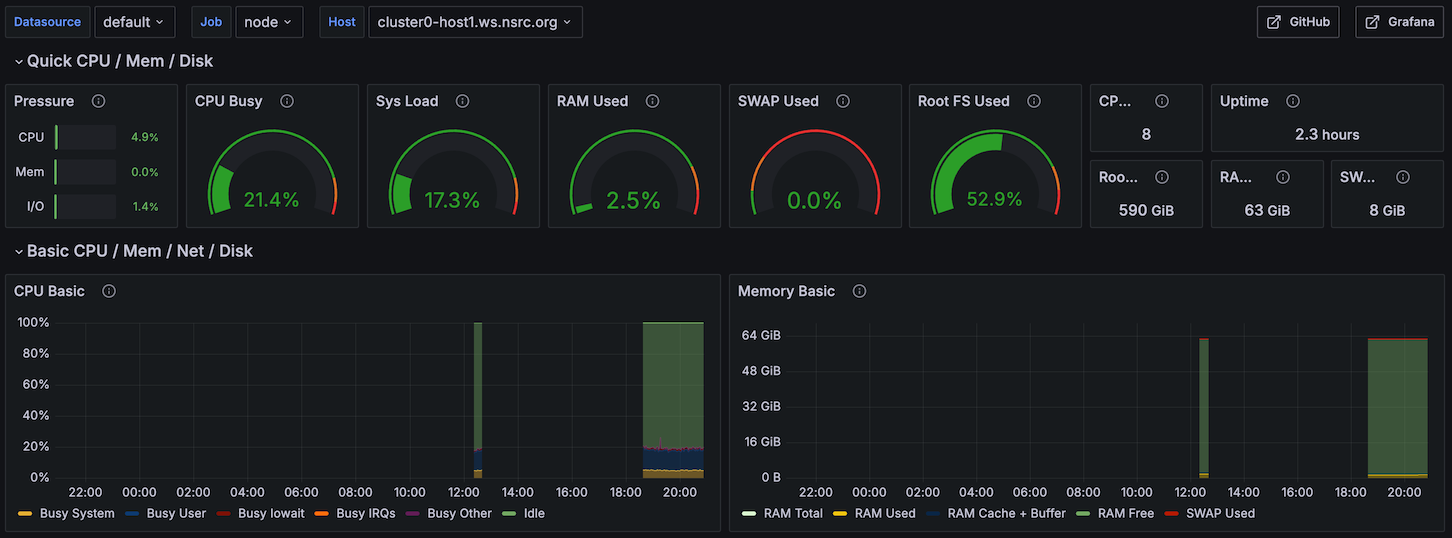Toggle Idle series in CPU Basic legend
This screenshot has width=1452, height=538.
pos(534,513)
